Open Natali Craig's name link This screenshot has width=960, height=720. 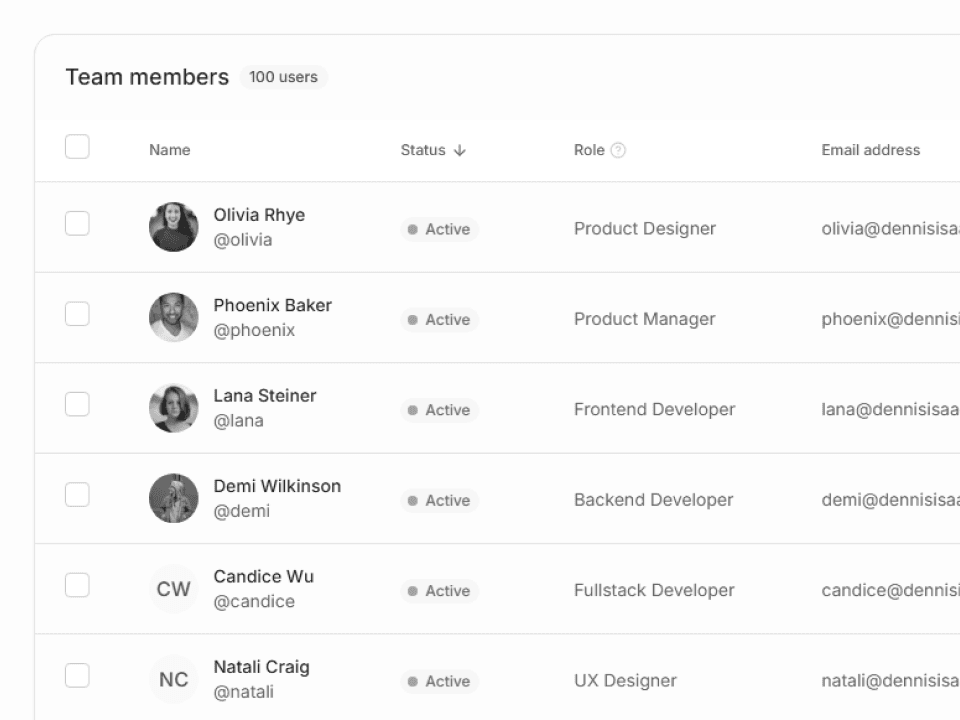pyautogui.click(x=261, y=667)
